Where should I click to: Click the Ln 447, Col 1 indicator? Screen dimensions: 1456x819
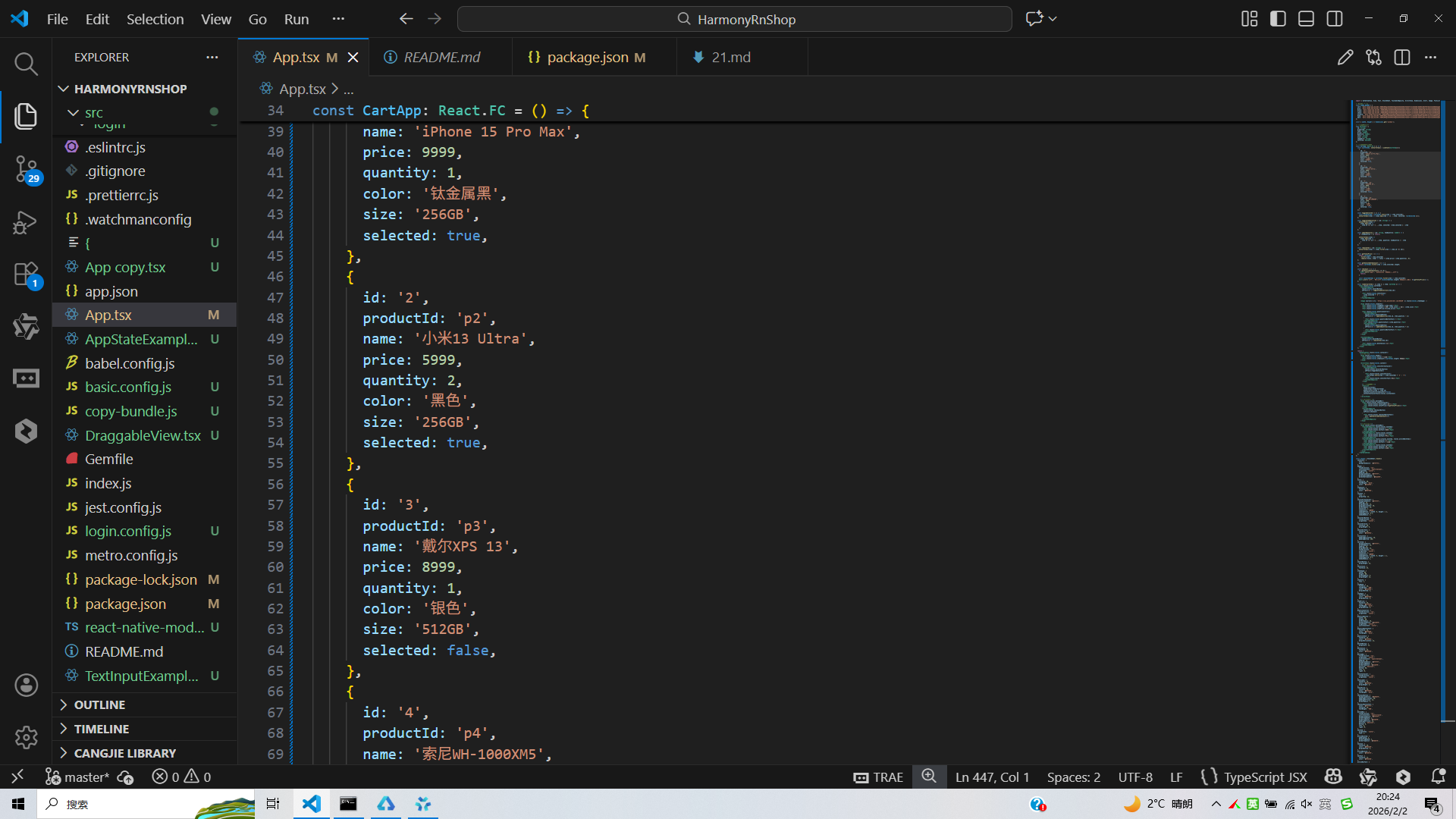click(x=992, y=777)
